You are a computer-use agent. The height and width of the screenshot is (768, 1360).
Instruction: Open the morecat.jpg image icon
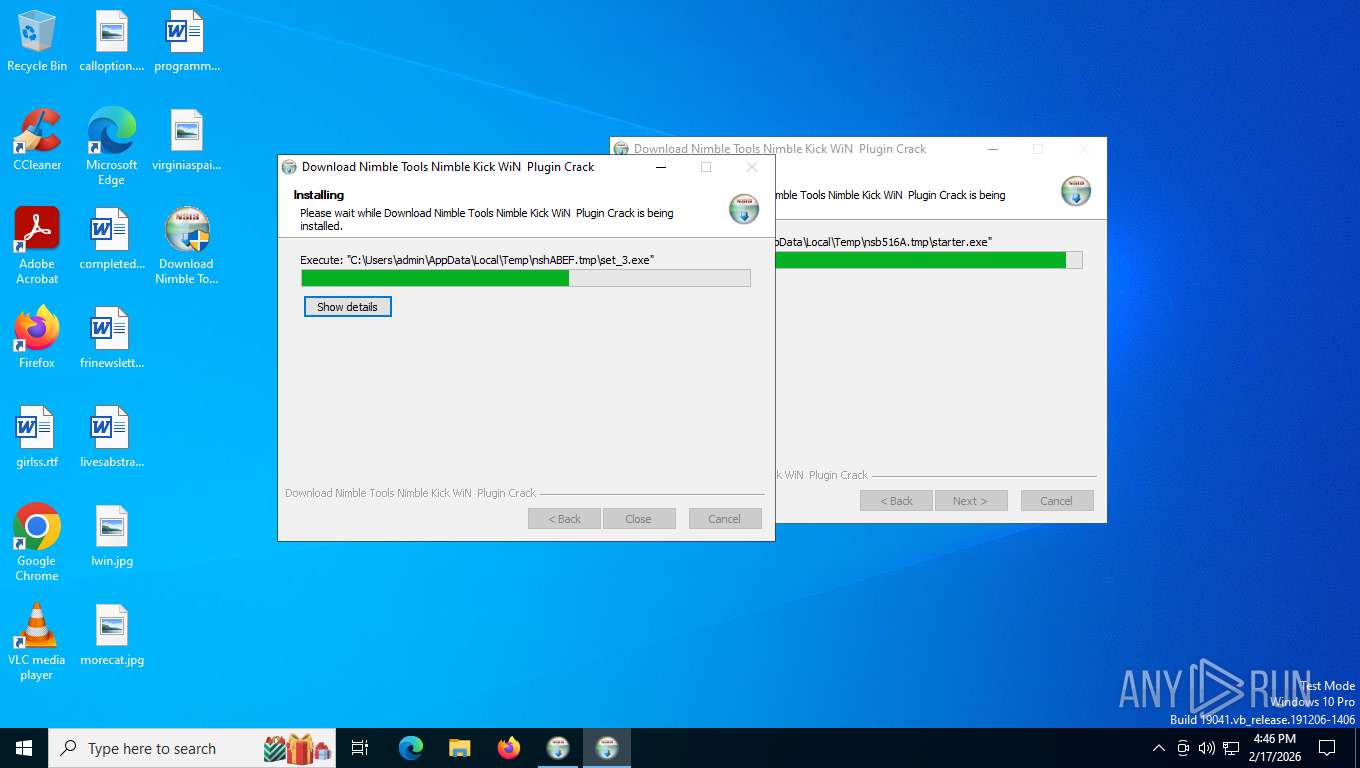[x=112, y=635]
